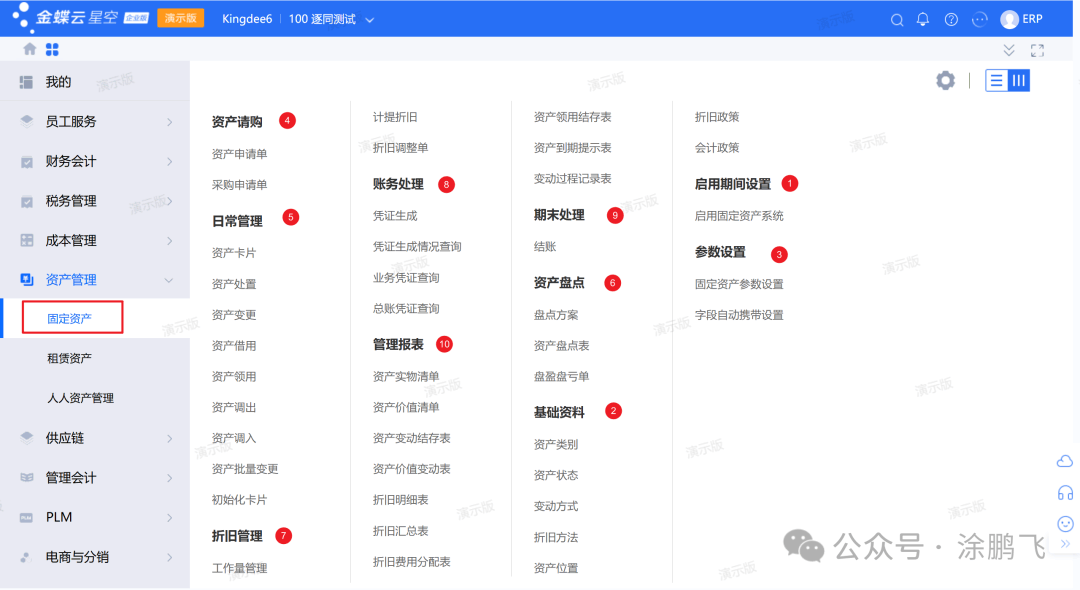Image resolution: width=1080 pixels, height=590 pixels.
Task: Click the ERP user avatar
Action: (x=1010, y=20)
